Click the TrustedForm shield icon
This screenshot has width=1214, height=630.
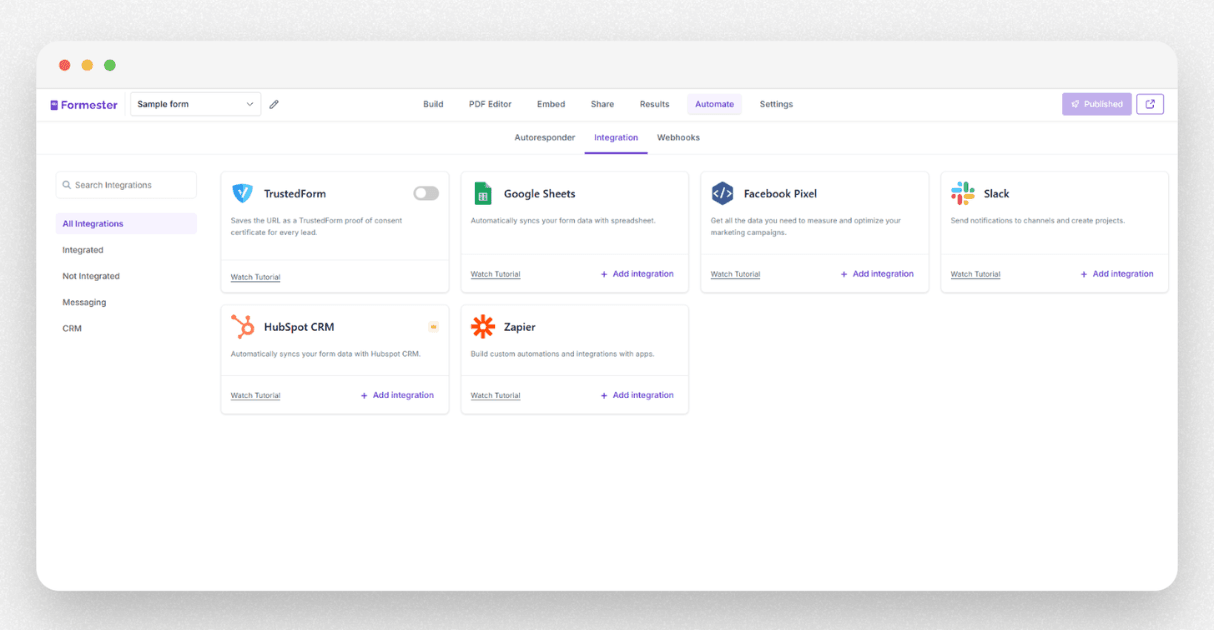tap(242, 194)
